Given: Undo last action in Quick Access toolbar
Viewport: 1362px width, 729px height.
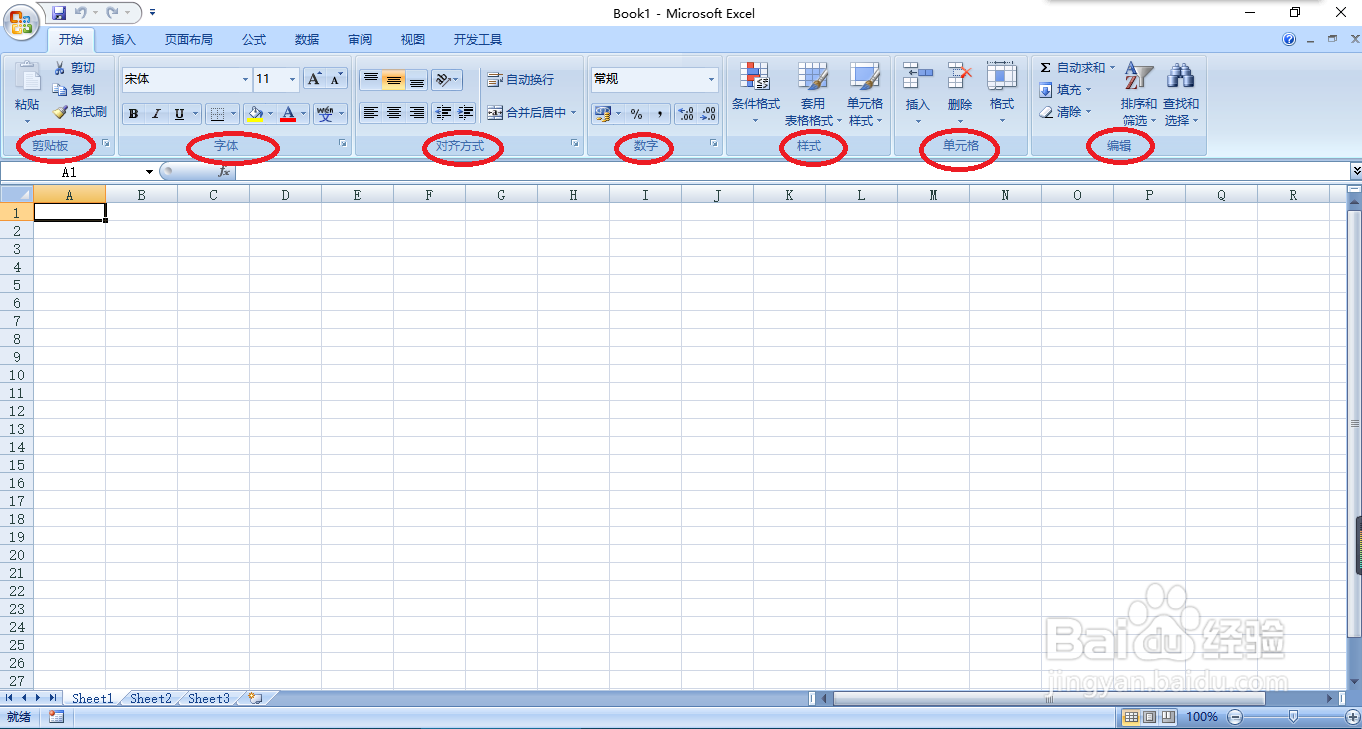Looking at the screenshot, I should click(81, 13).
